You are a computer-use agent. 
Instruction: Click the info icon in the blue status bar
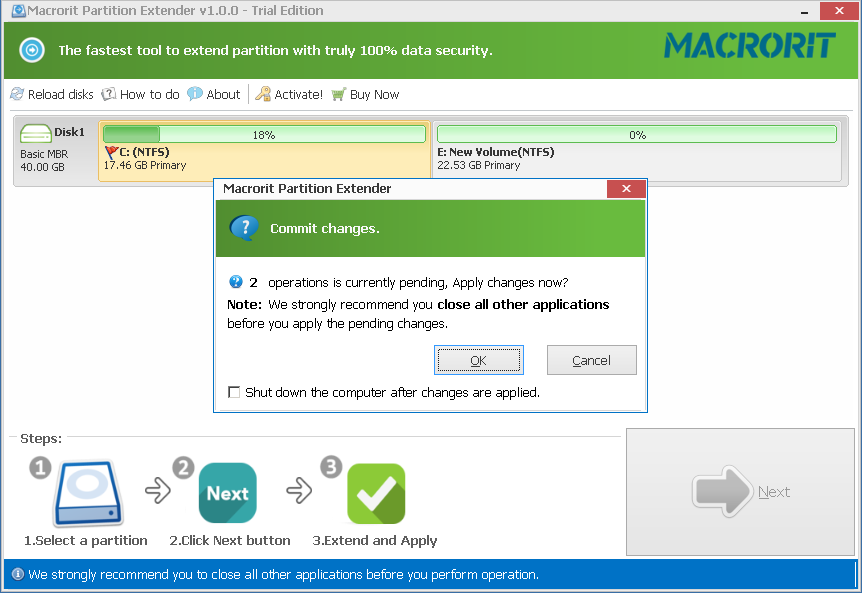coord(18,574)
